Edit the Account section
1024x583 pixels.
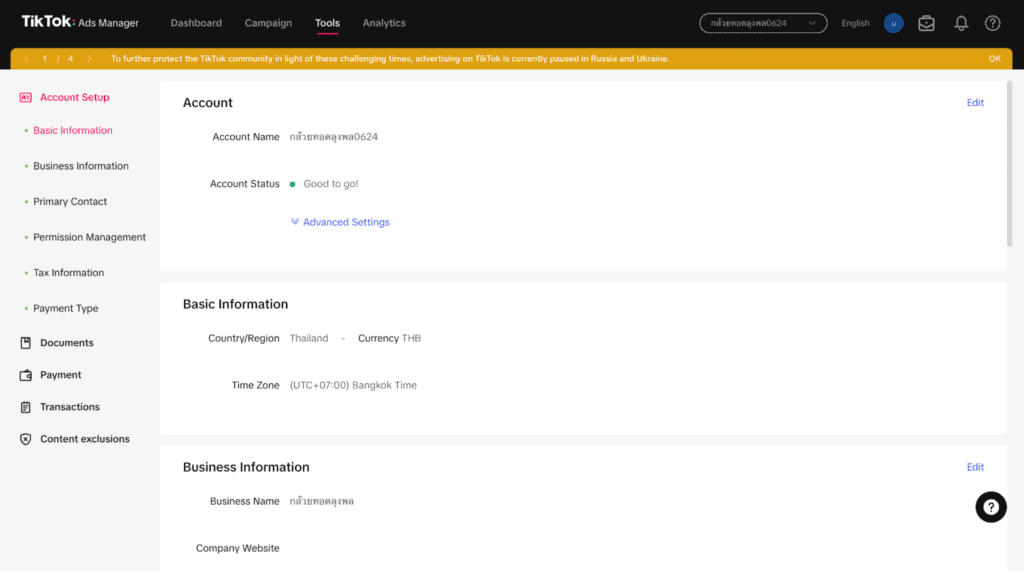pos(975,102)
